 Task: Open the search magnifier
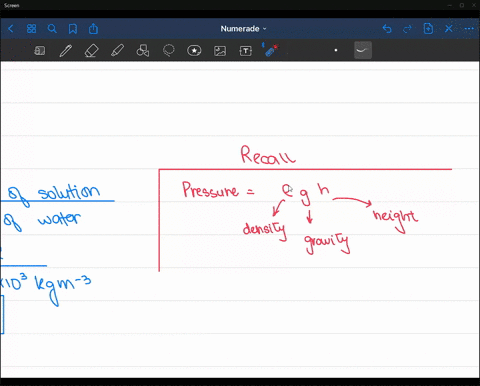point(52,29)
